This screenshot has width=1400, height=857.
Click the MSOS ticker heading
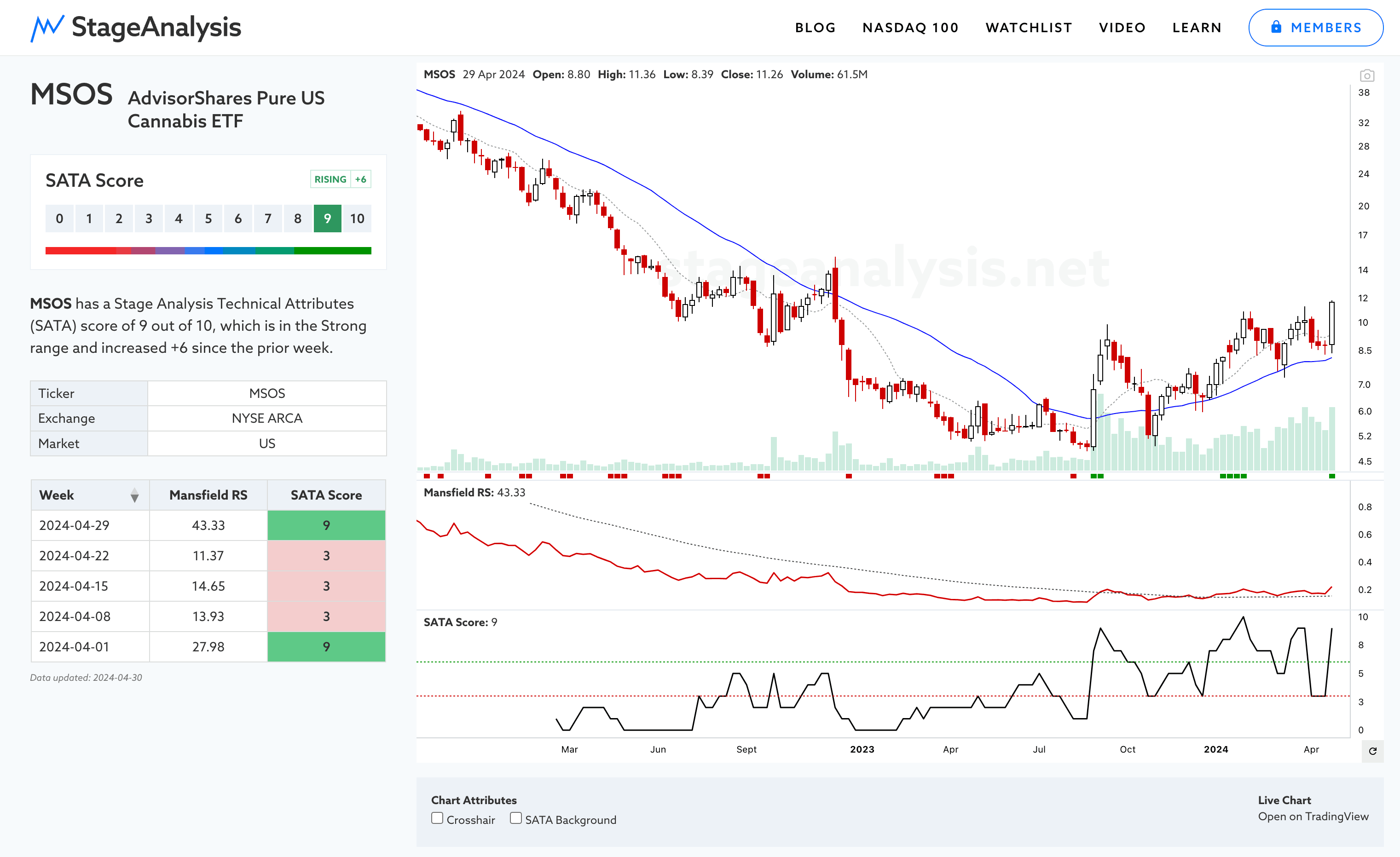click(72, 94)
